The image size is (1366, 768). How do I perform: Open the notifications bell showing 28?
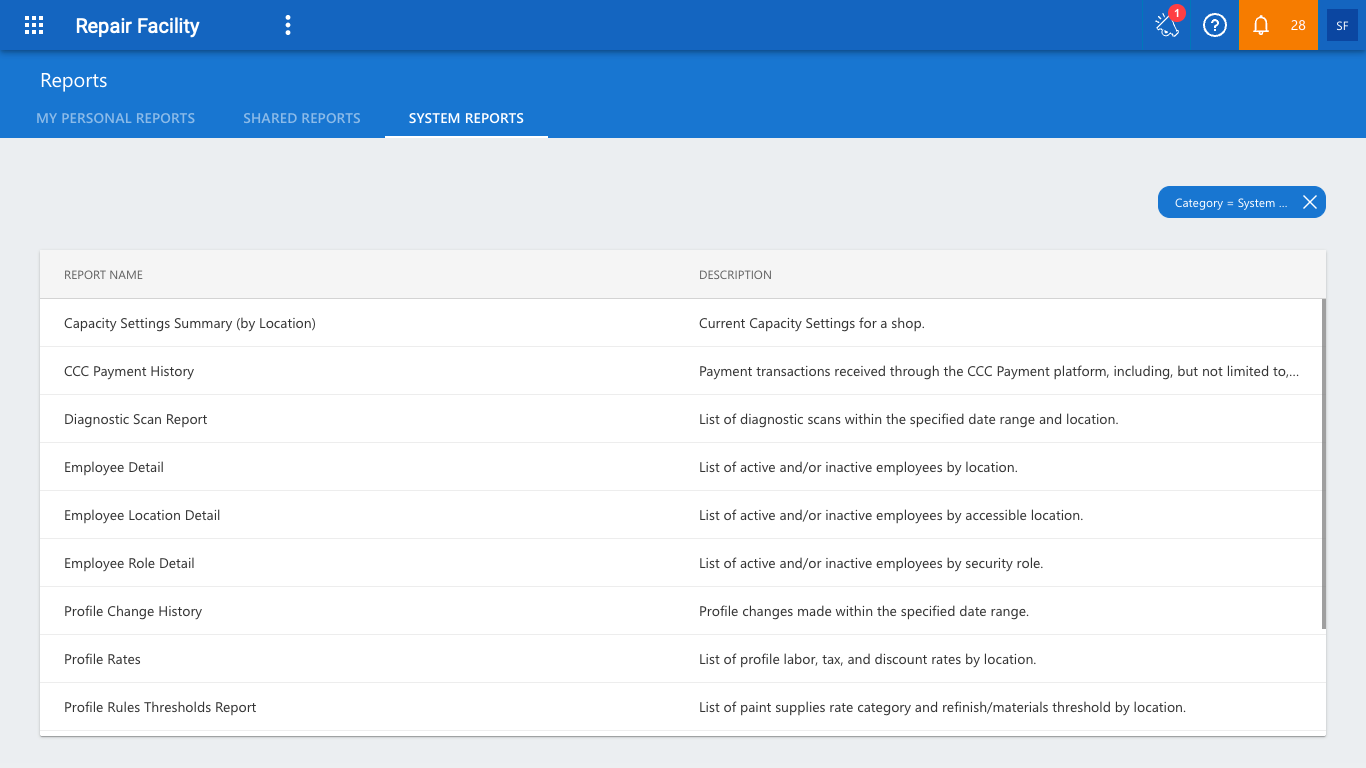pos(1278,25)
